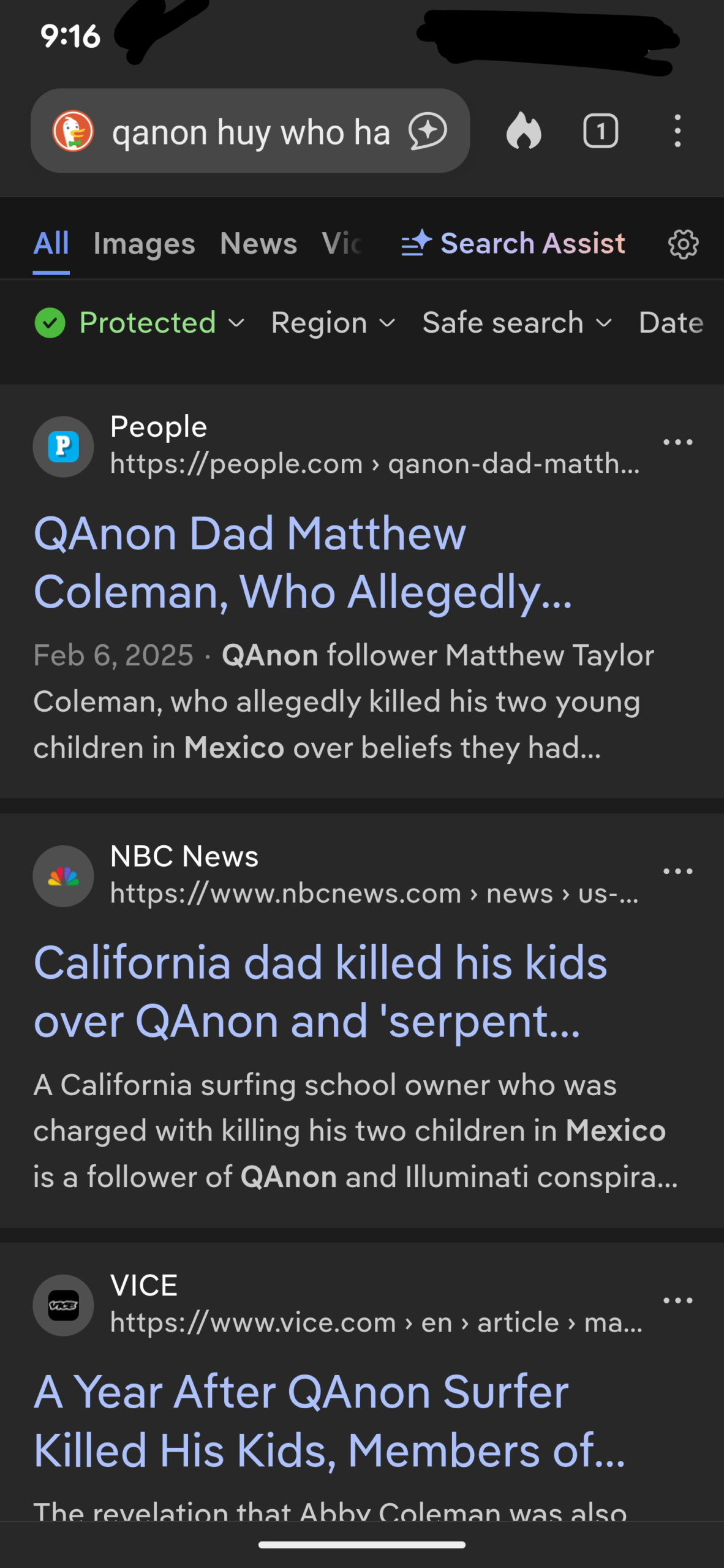Open California dad killed his kids article
Image resolution: width=724 pixels, height=1568 pixels.
[320, 992]
